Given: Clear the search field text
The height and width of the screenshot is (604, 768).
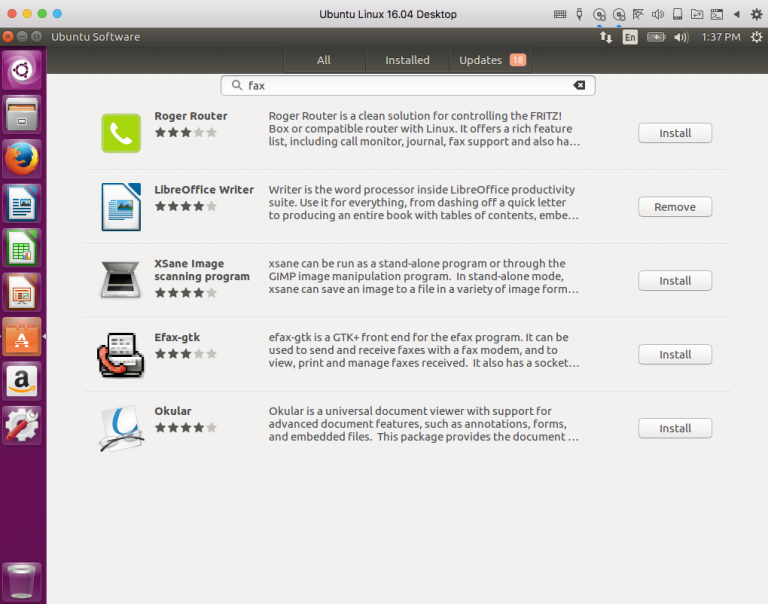Looking at the screenshot, I should tap(579, 85).
